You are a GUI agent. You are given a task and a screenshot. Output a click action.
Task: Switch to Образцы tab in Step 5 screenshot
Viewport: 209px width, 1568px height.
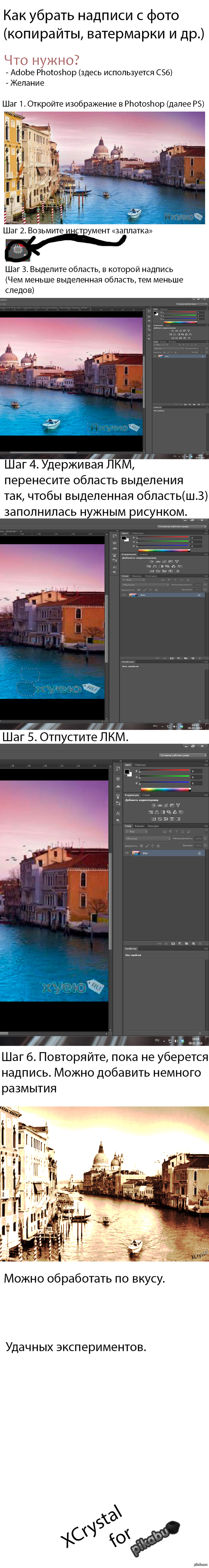140,765
